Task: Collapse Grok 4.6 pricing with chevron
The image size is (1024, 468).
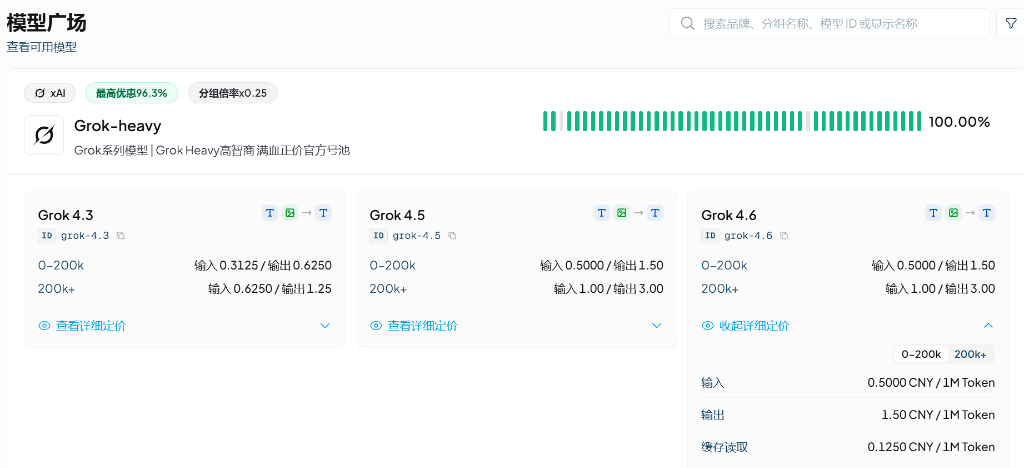Action: tap(989, 326)
